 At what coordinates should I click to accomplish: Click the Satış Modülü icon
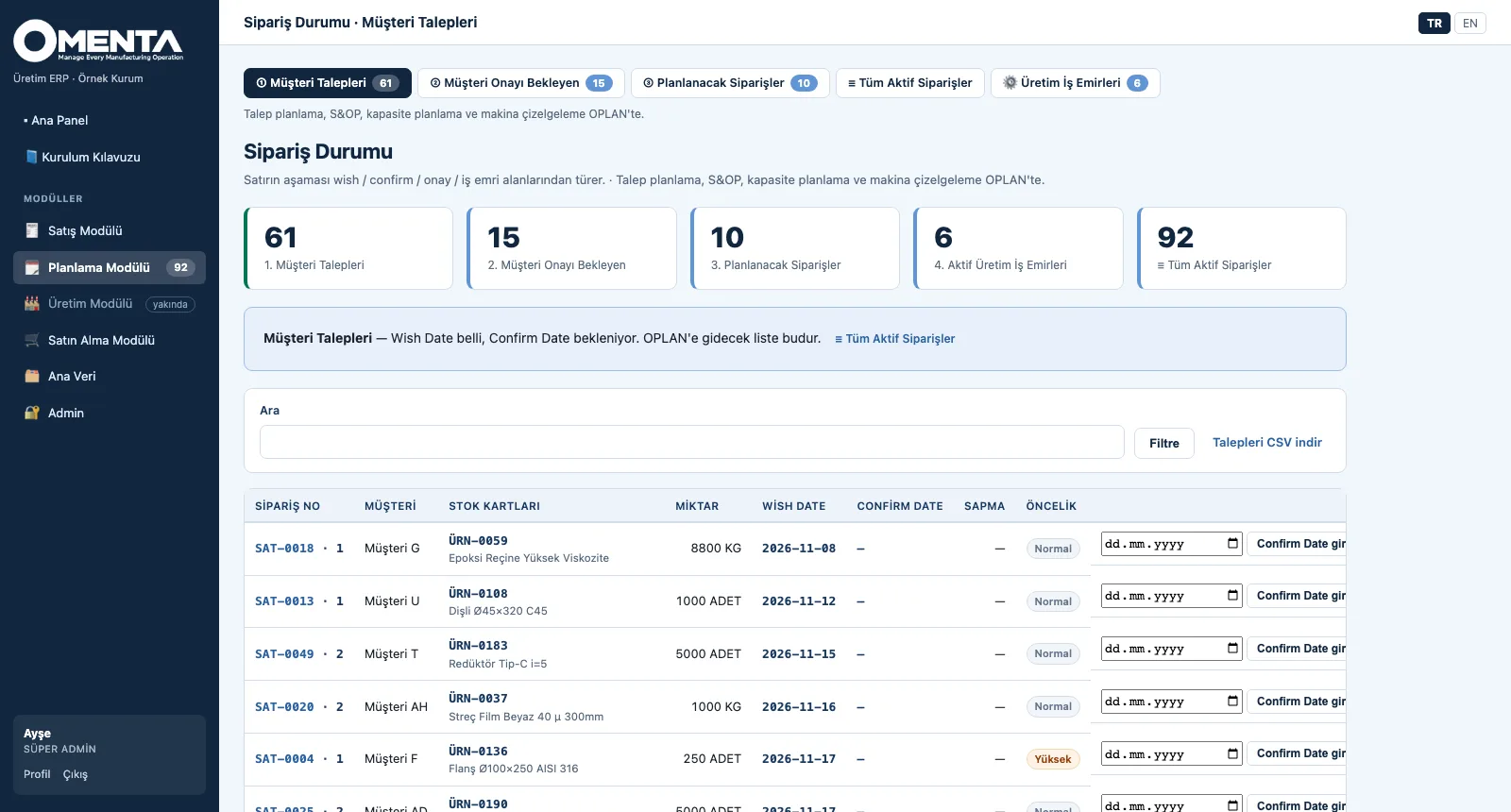coord(32,230)
